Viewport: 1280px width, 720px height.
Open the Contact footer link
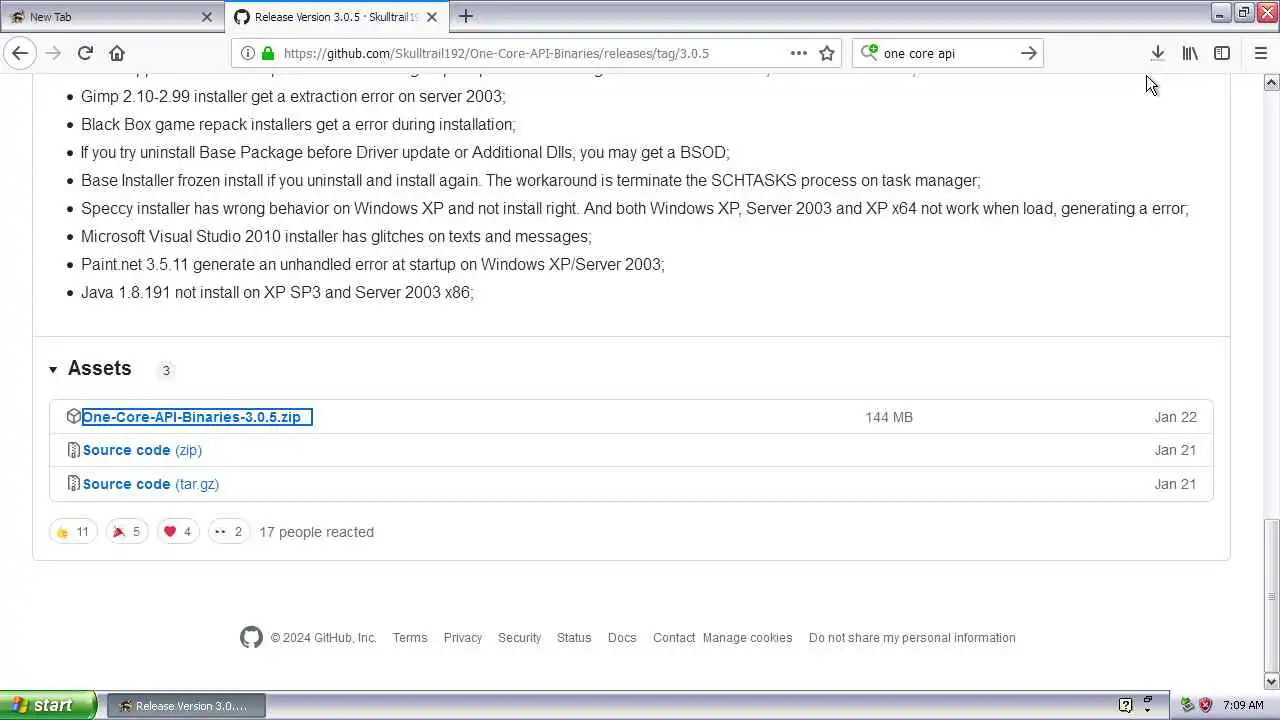(674, 638)
